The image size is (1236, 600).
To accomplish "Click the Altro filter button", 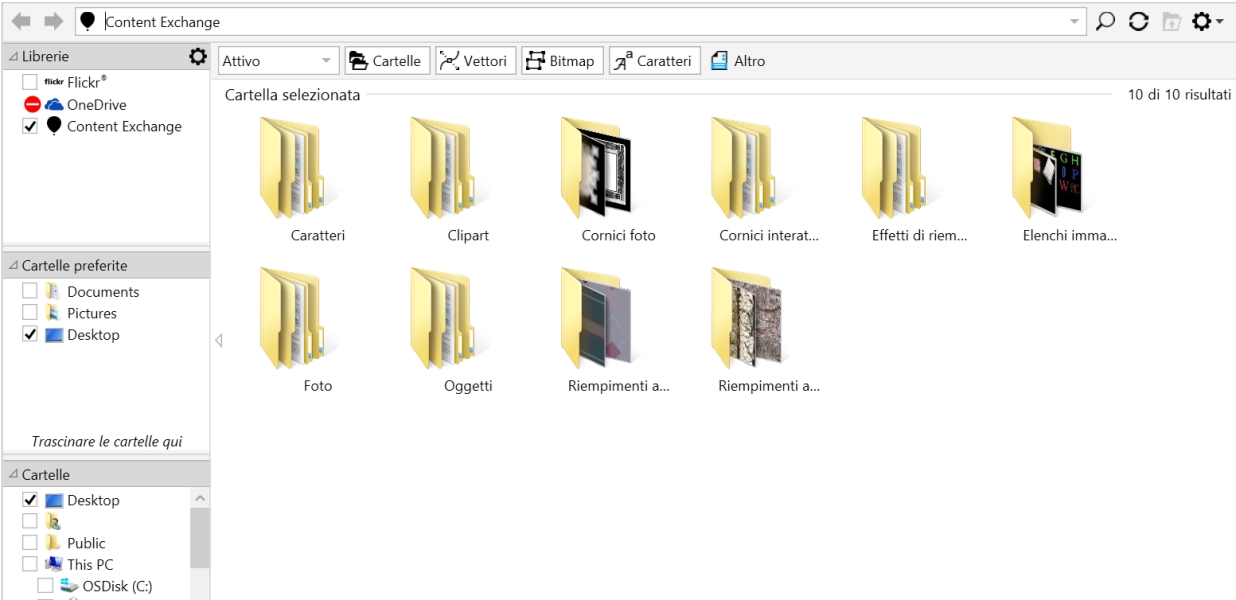I will [x=737, y=61].
